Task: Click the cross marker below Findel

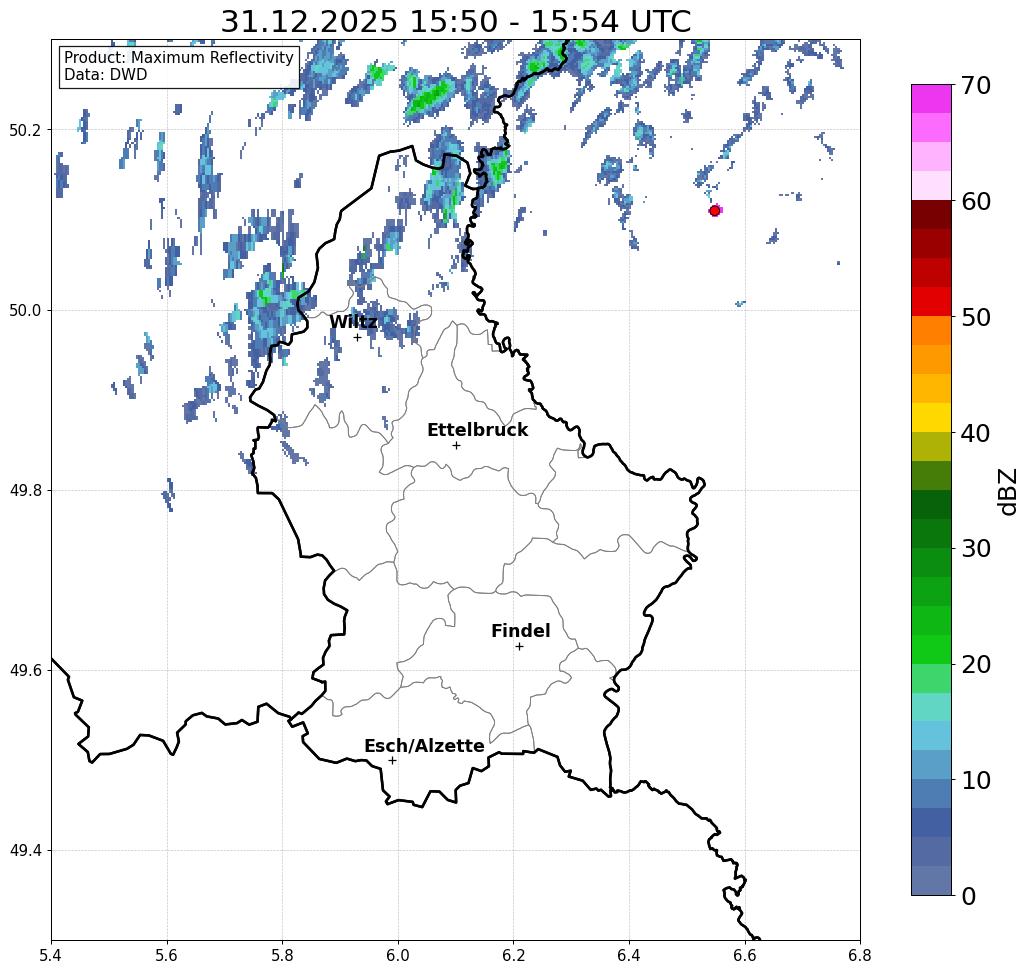Action: pyautogui.click(x=519, y=646)
